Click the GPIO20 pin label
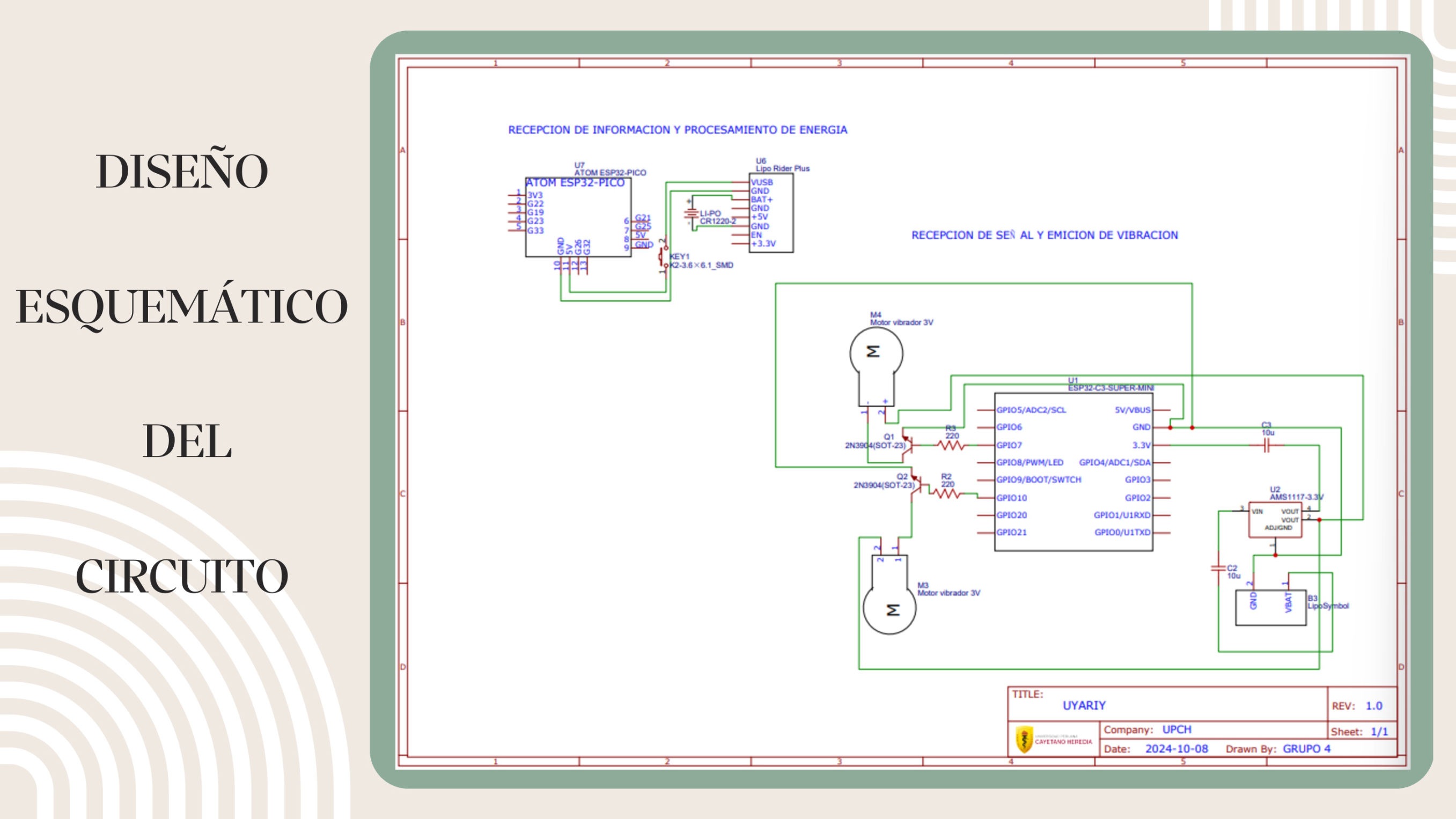This screenshot has width=1456, height=819. pos(1011,515)
